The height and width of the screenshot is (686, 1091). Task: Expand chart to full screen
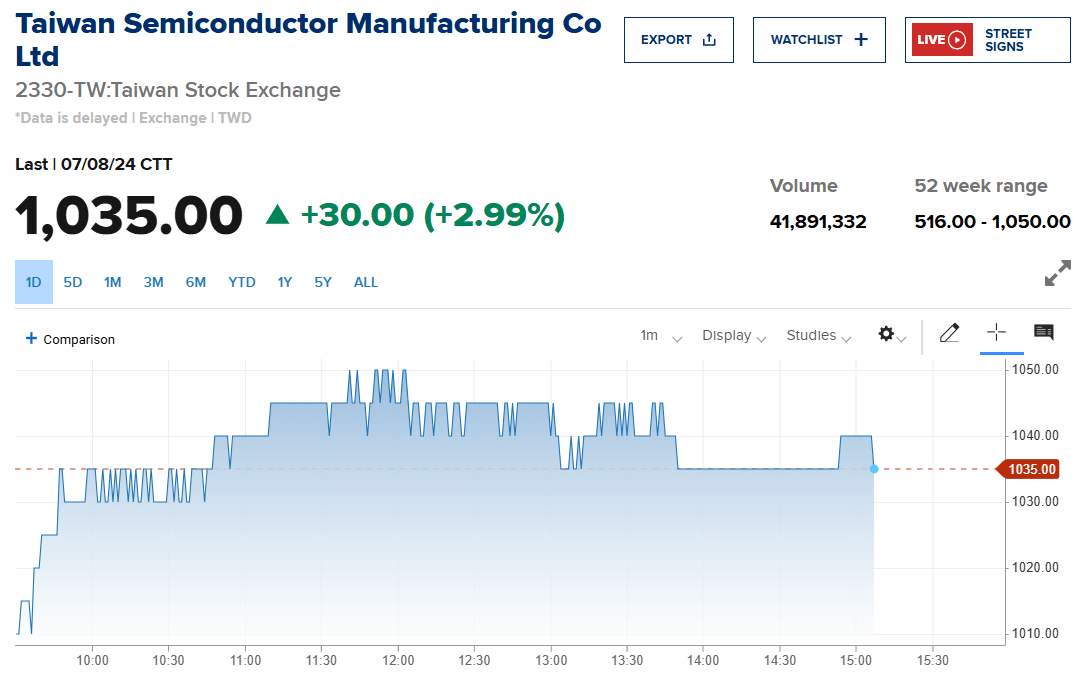coord(1057,273)
